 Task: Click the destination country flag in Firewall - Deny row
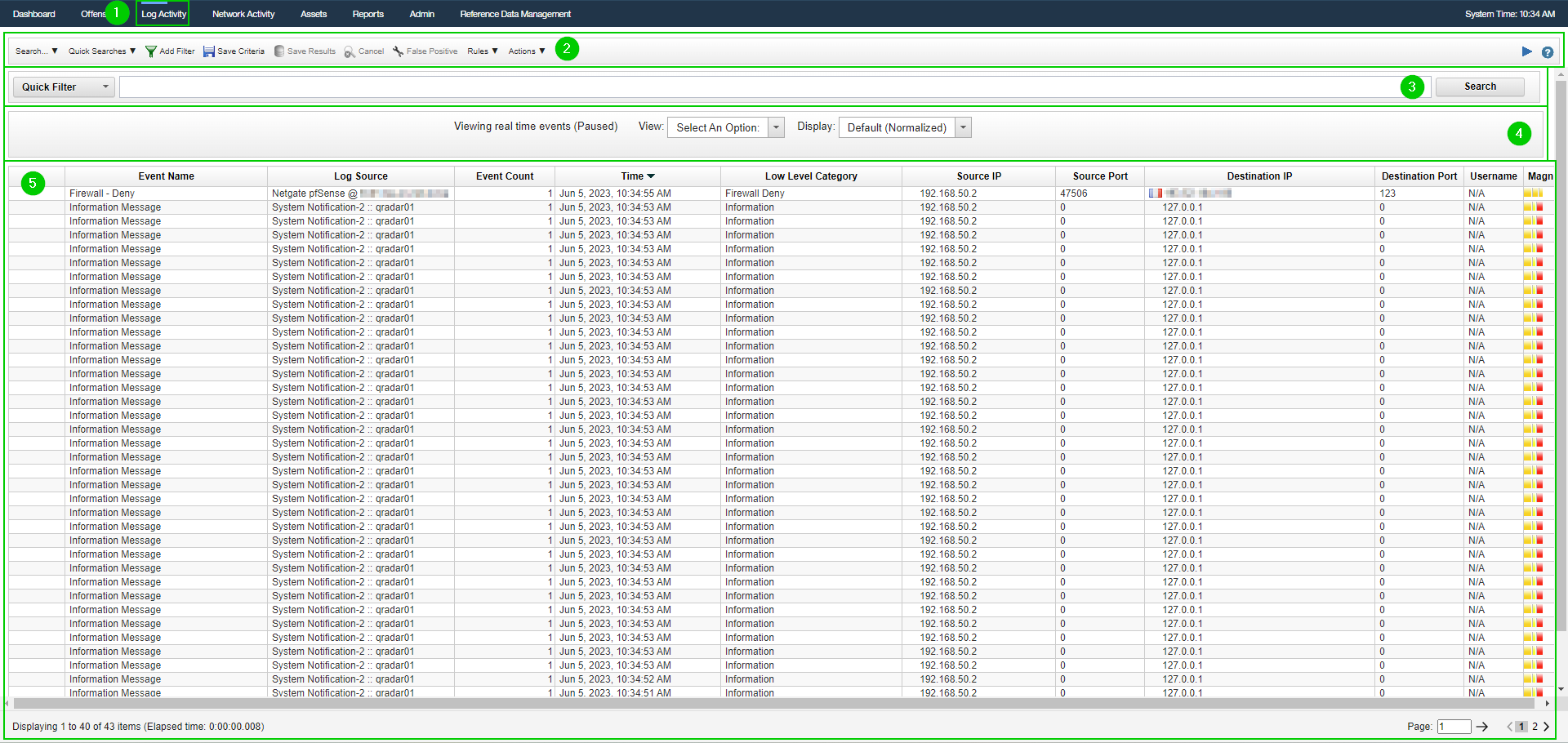1155,194
